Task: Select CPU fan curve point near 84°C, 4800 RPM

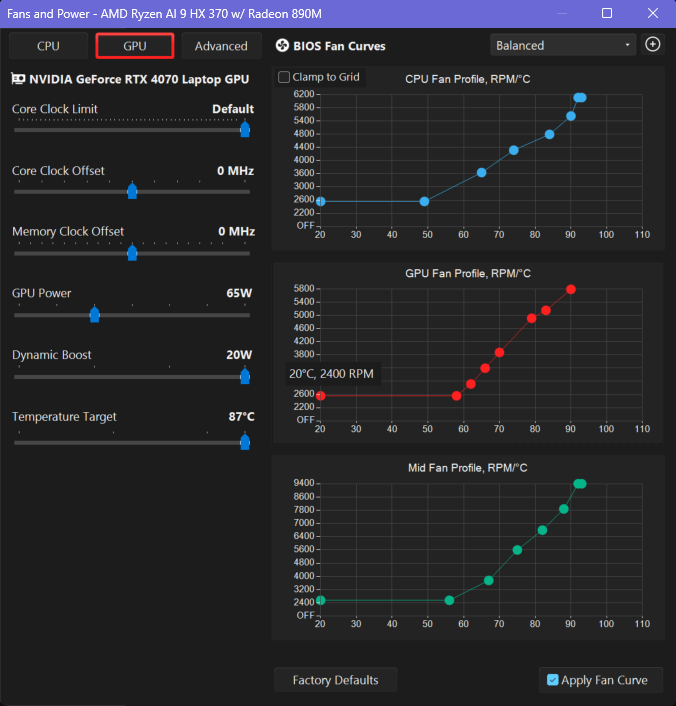Action: 549,134
